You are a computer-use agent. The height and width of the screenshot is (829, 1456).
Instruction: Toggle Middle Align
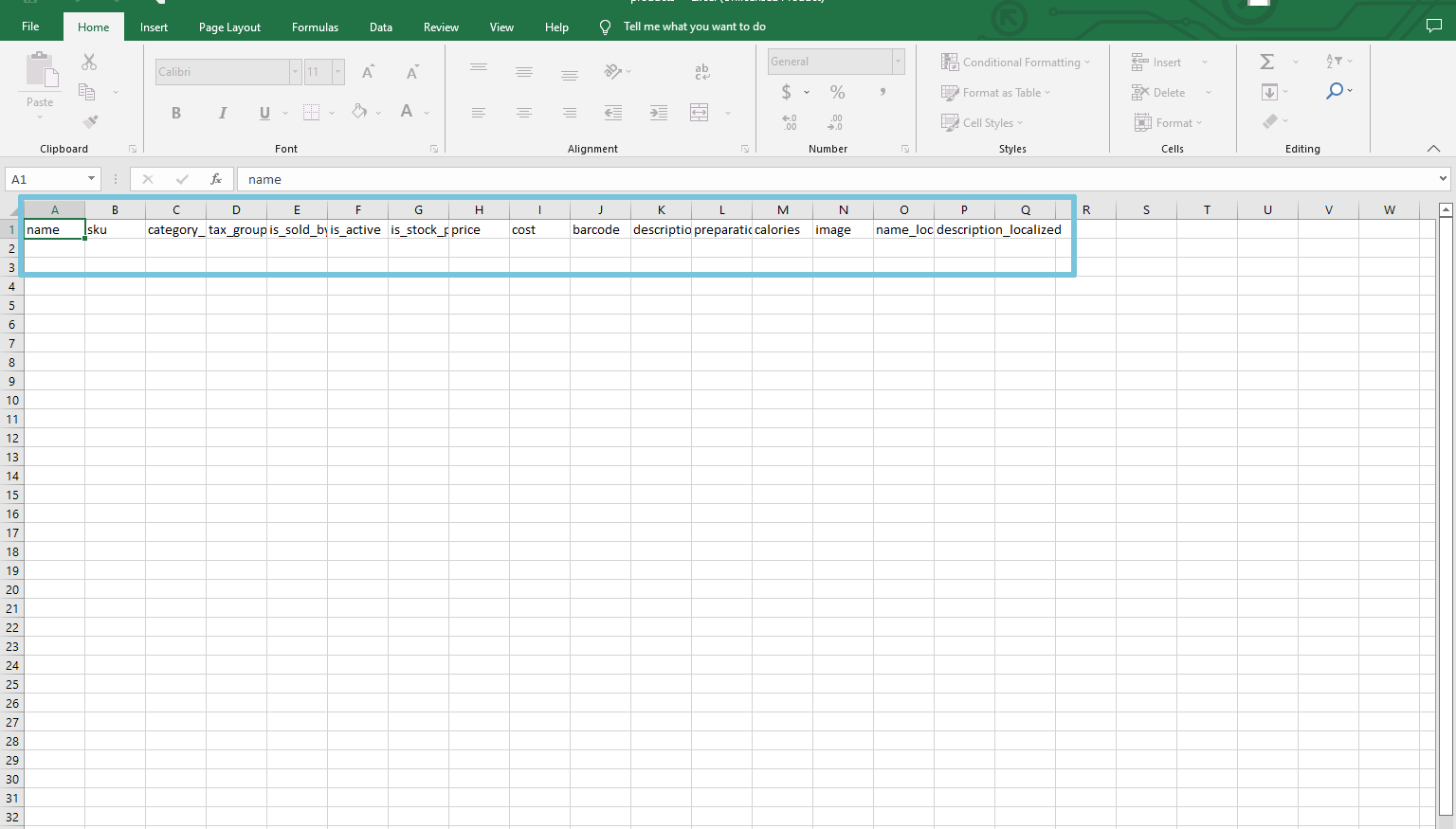point(524,72)
